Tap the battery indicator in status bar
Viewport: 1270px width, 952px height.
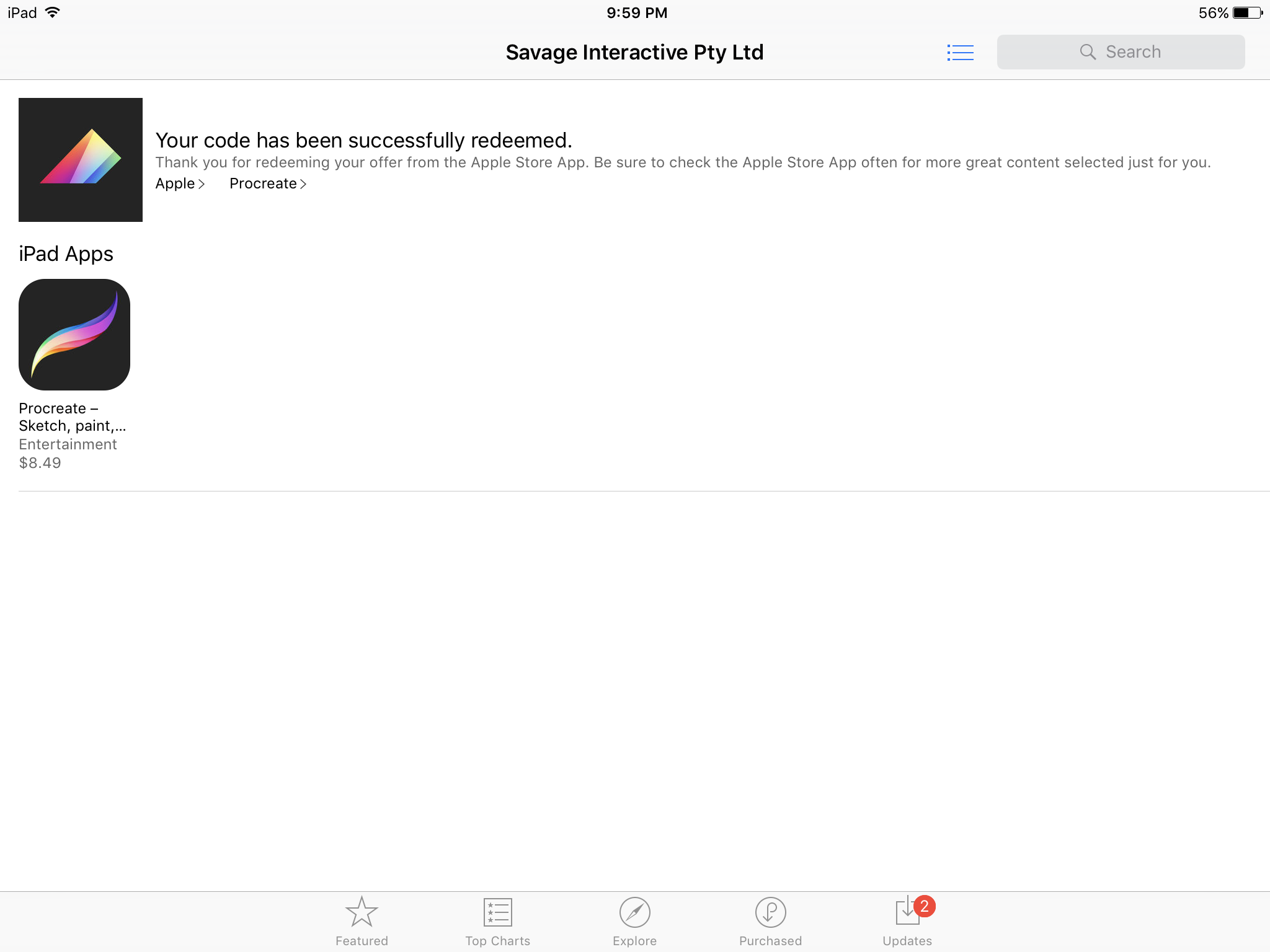coord(1246,13)
